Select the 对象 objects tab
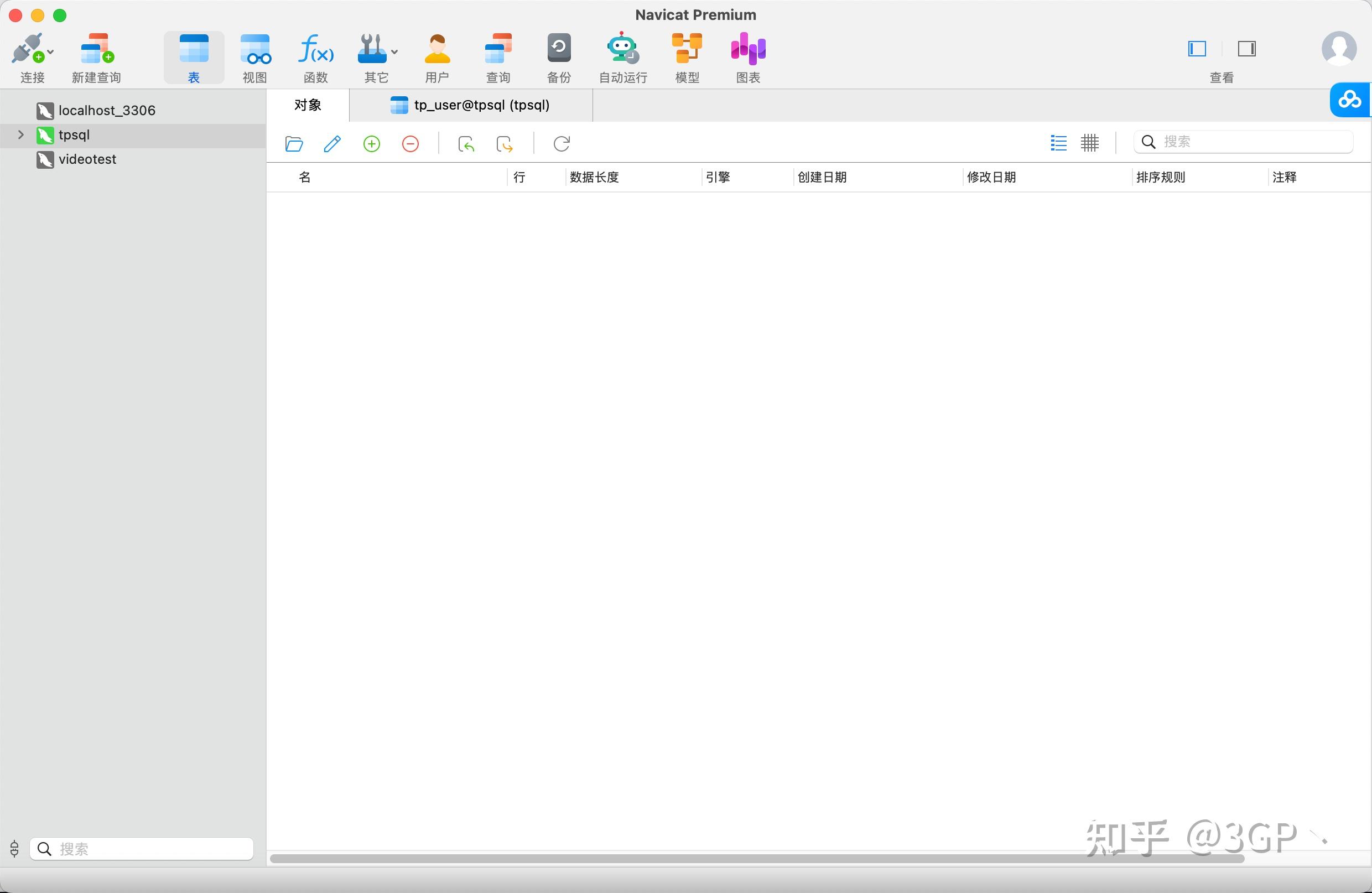Screen dimensions: 1372x893 point(308,105)
